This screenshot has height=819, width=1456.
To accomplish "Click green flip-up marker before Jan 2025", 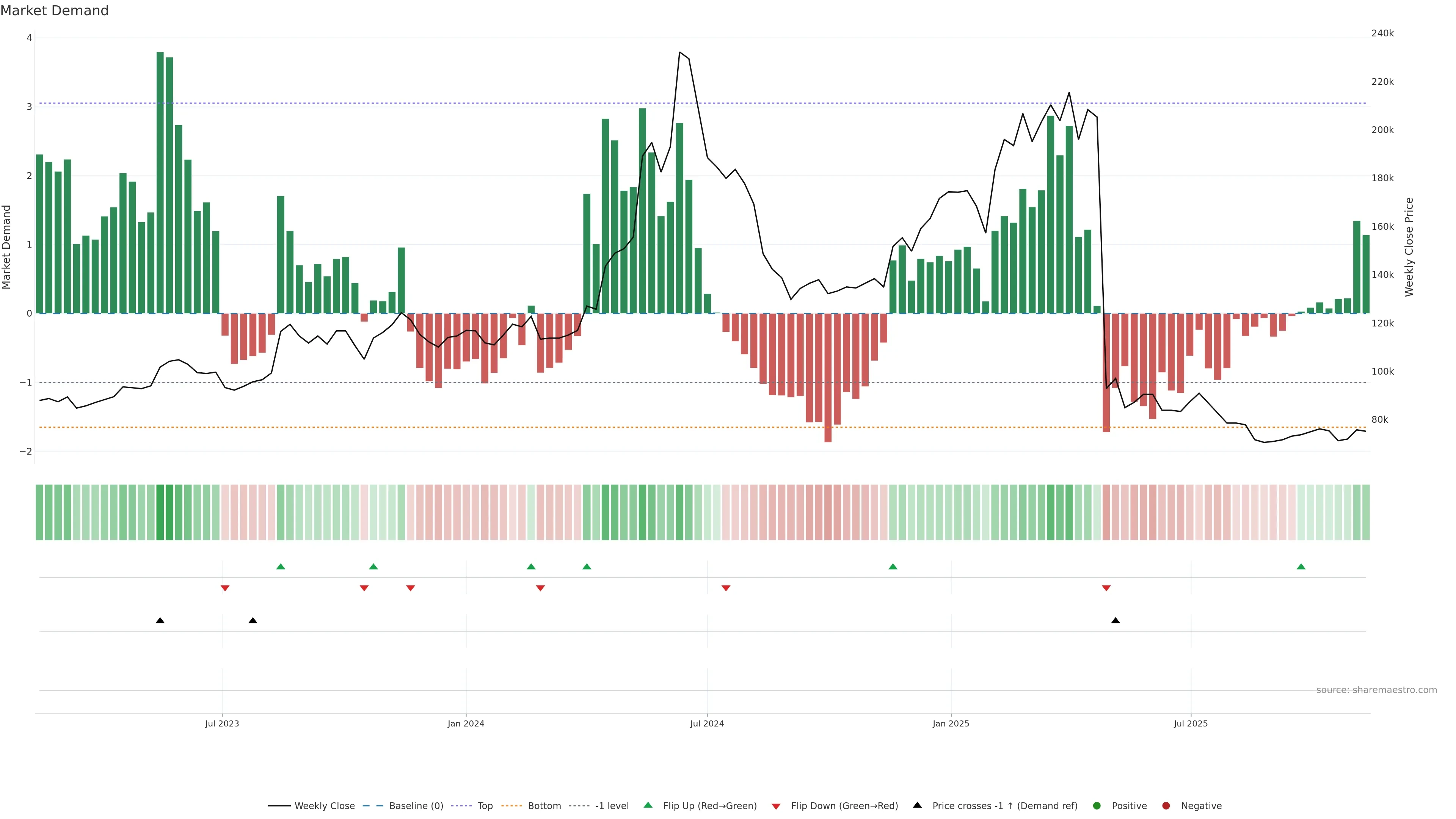I will (x=893, y=566).
